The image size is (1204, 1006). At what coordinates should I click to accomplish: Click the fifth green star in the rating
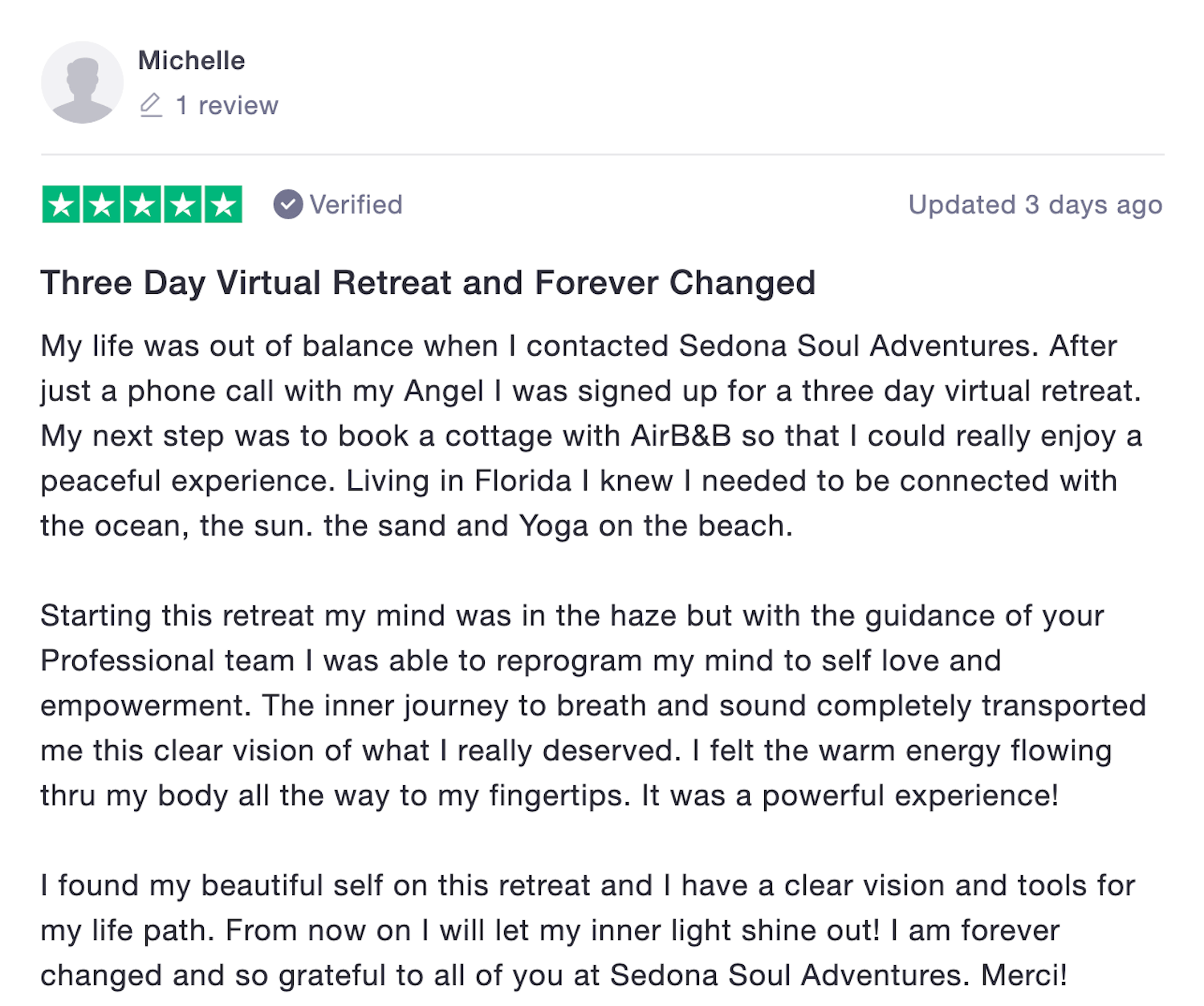(223, 205)
